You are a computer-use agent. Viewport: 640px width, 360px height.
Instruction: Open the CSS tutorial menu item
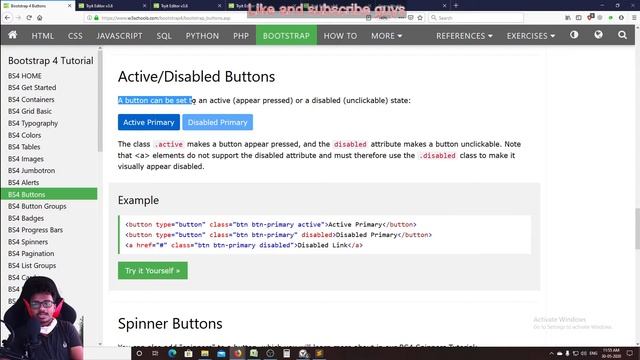point(75,36)
